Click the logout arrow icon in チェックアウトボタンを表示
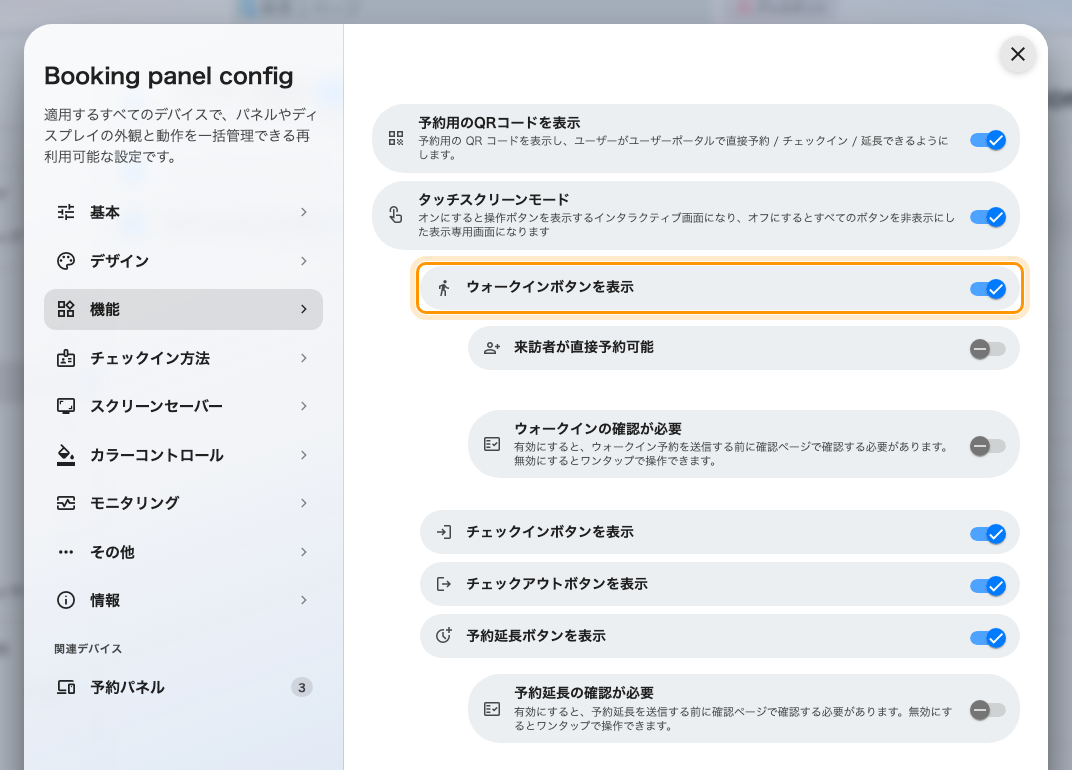This screenshot has height=770, width=1072. 444,584
